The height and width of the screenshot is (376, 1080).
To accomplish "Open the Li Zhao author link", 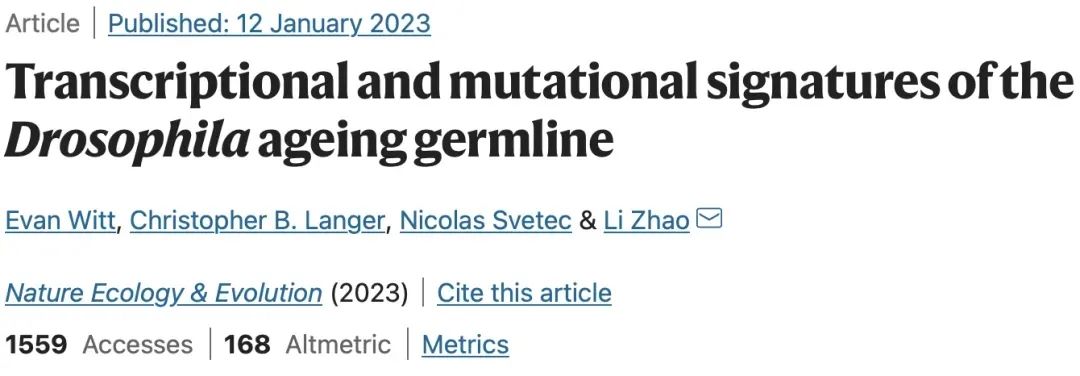I will click(x=647, y=220).
